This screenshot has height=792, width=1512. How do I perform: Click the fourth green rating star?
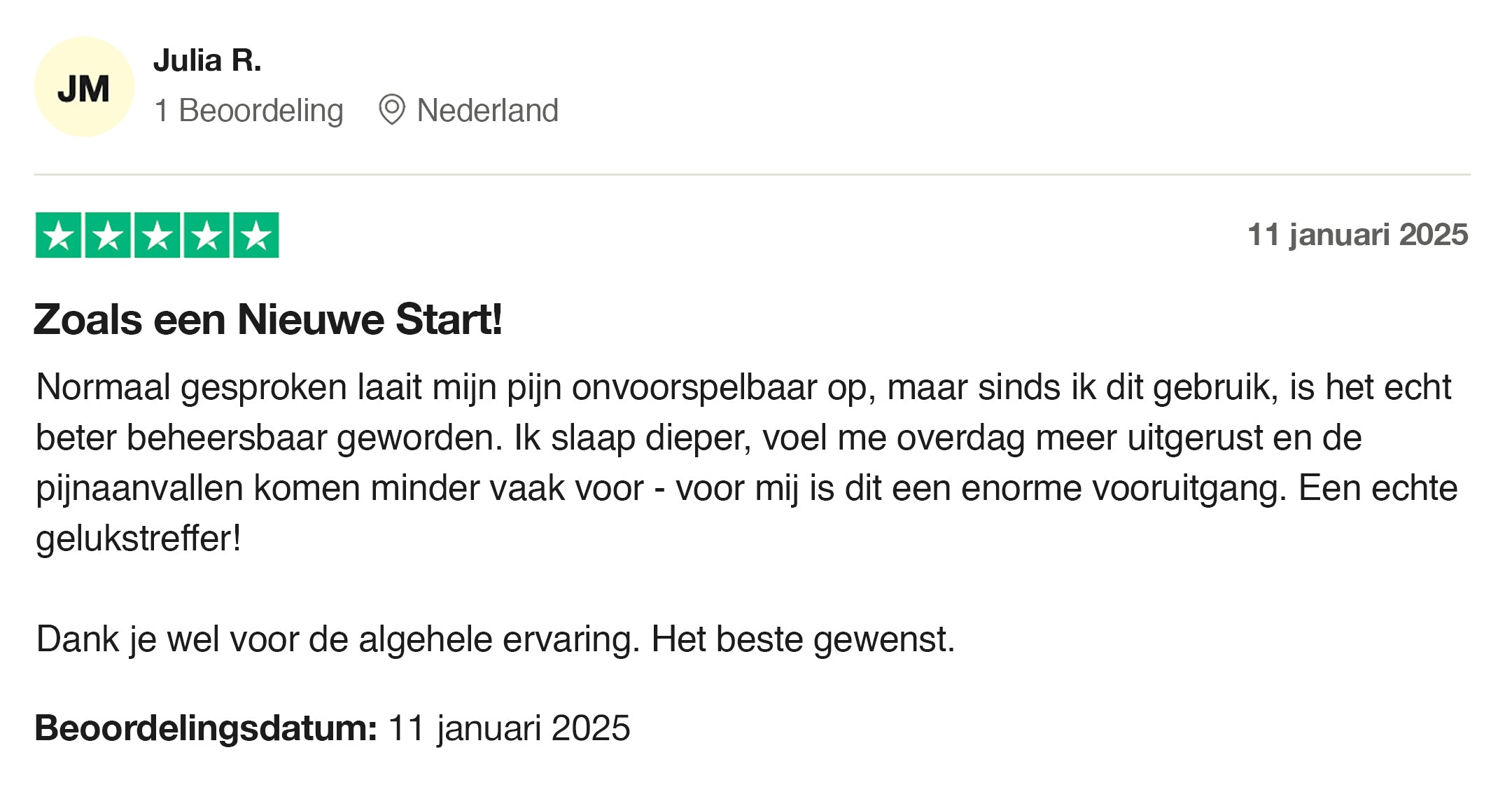(x=206, y=235)
